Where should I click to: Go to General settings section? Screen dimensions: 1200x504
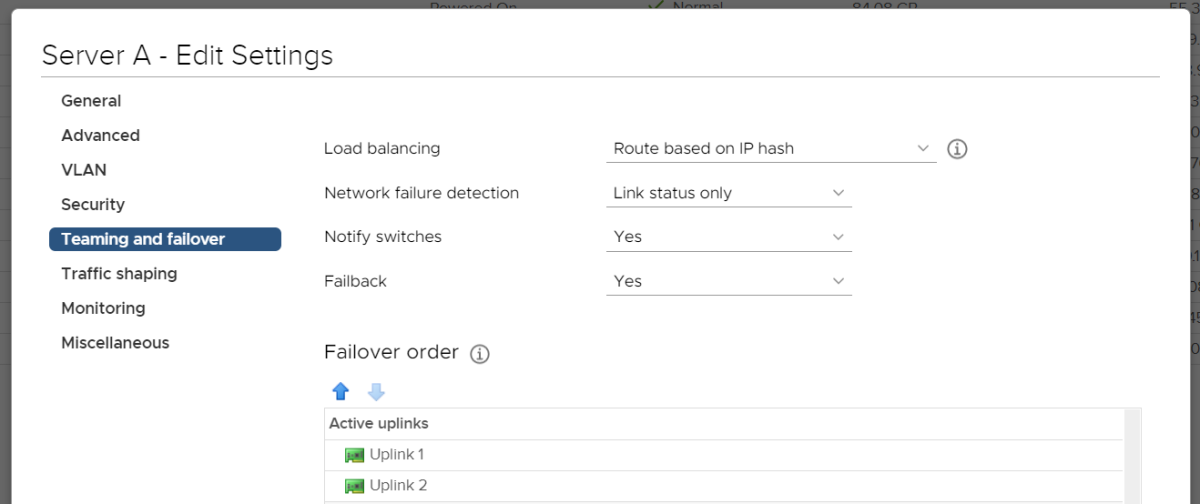point(91,101)
